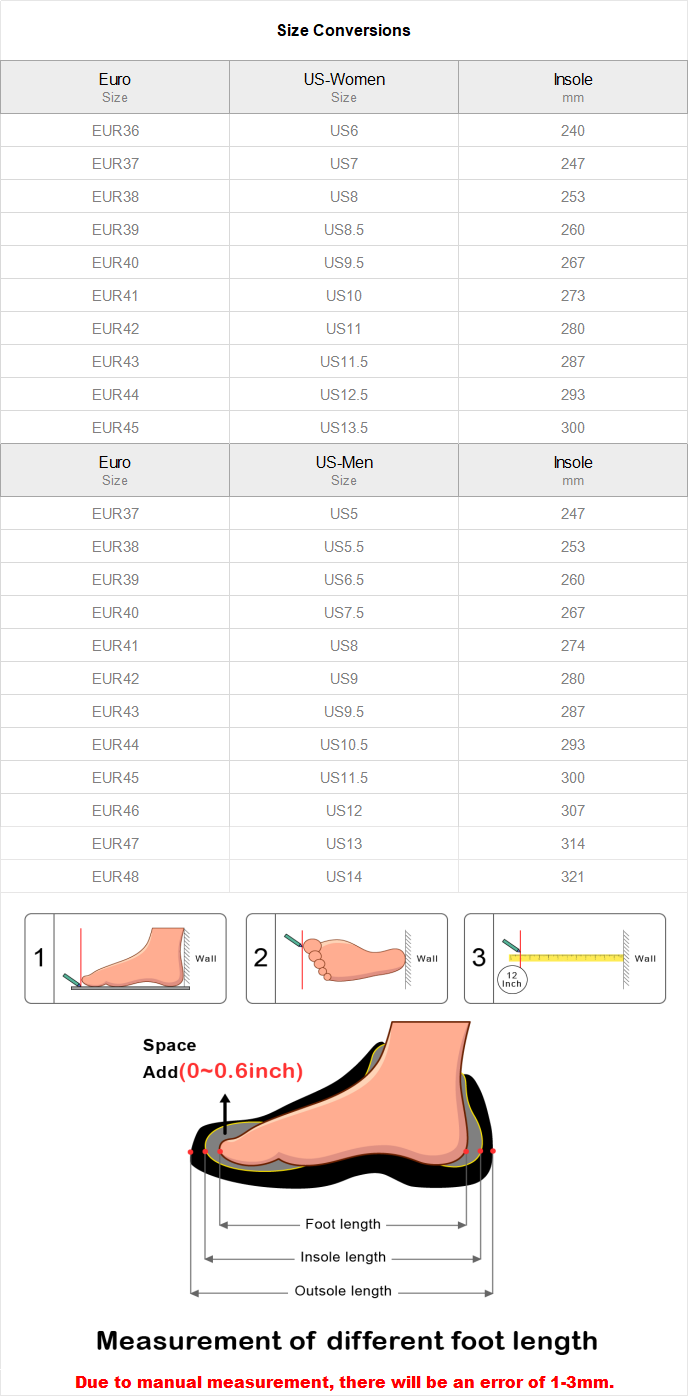Click the US14 men's size cell

pos(344,877)
